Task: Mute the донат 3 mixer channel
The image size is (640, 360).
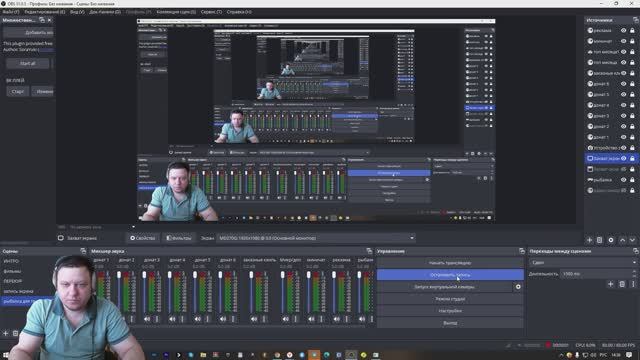Action: point(147,319)
